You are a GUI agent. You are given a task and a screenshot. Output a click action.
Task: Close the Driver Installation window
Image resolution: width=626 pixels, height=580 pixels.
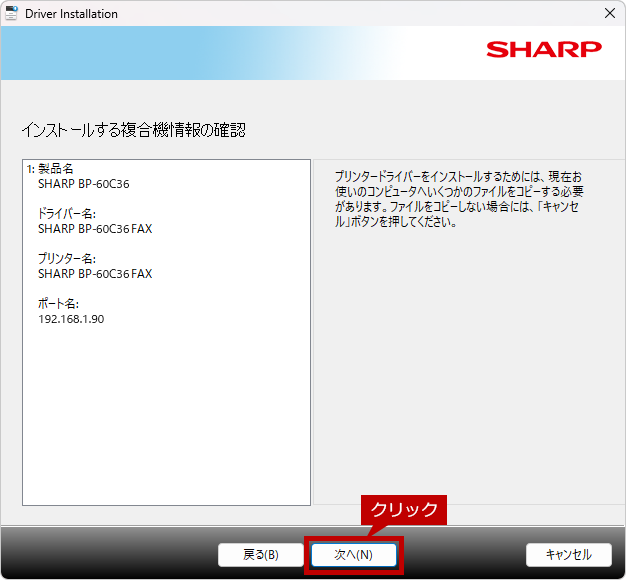click(610, 13)
